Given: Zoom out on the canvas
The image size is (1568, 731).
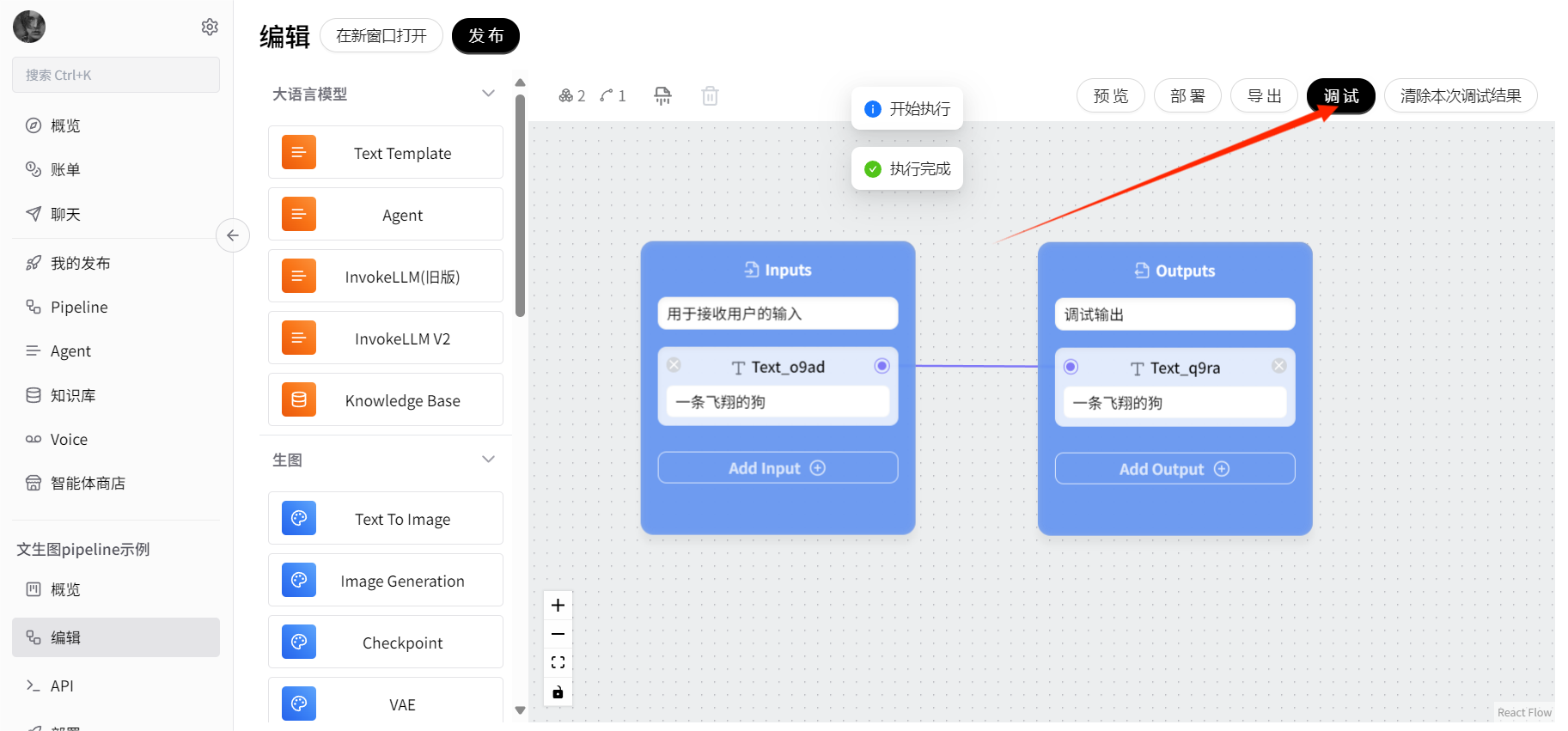Looking at the screenshot, I should pyautogui.click(x=558, y=634).
